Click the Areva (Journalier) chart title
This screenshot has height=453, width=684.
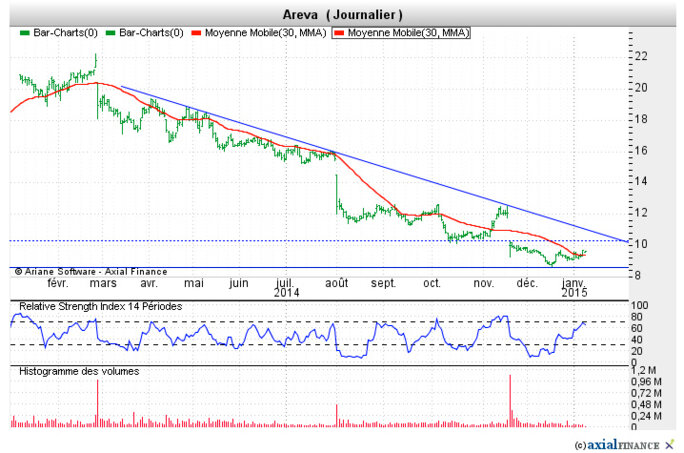point(341,14)
